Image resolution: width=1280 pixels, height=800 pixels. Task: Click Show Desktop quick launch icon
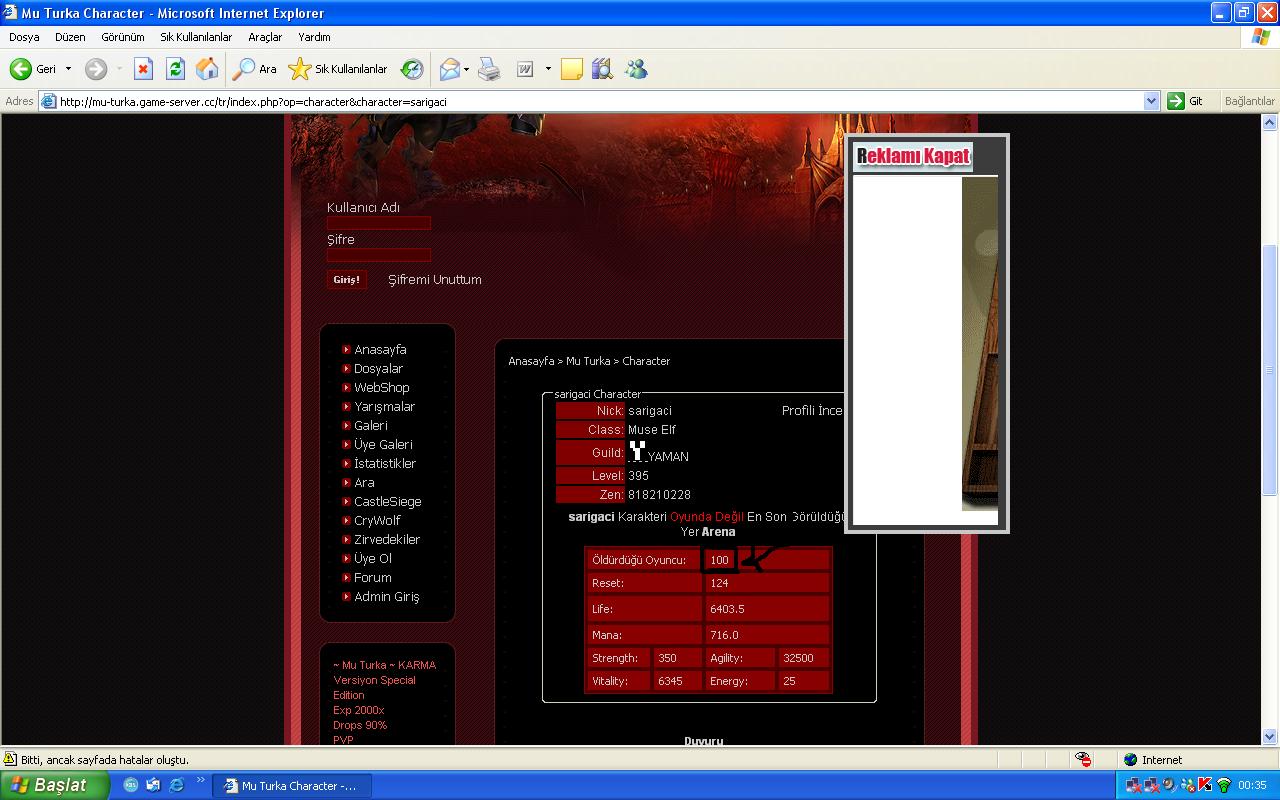pos(153,785)
